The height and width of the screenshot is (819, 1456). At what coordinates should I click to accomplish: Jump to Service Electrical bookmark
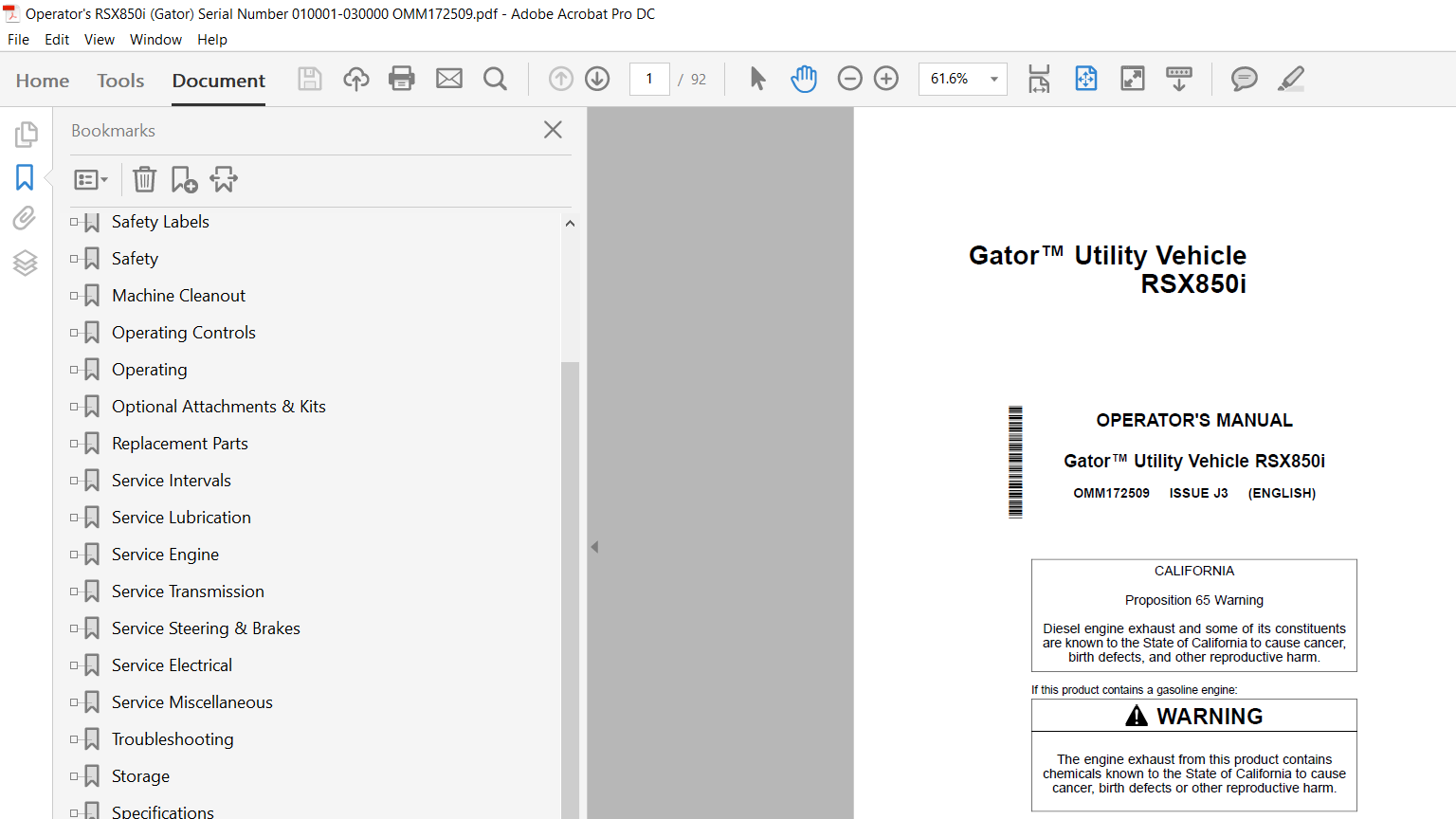(x=172, y=665)
